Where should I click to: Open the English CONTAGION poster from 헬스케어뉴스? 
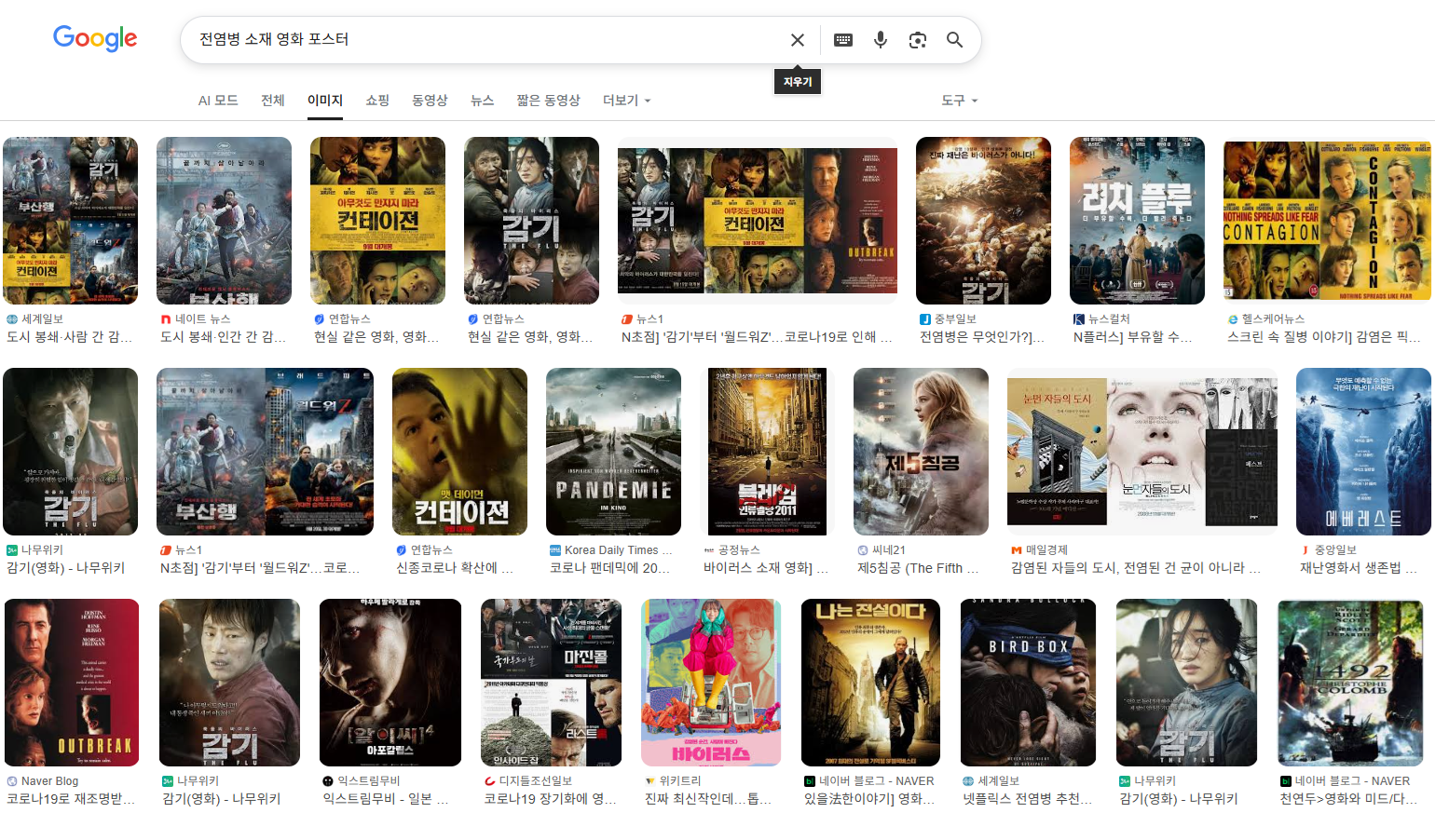pos(1327,221)
